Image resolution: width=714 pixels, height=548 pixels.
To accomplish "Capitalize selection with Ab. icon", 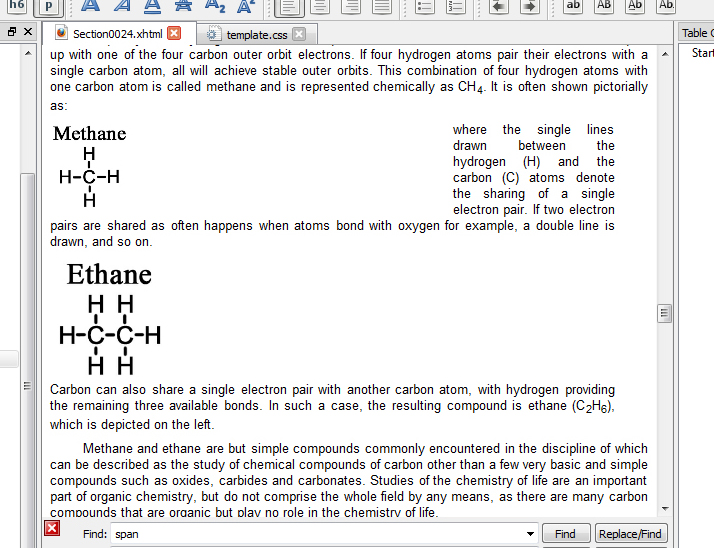I will point(666,6).
